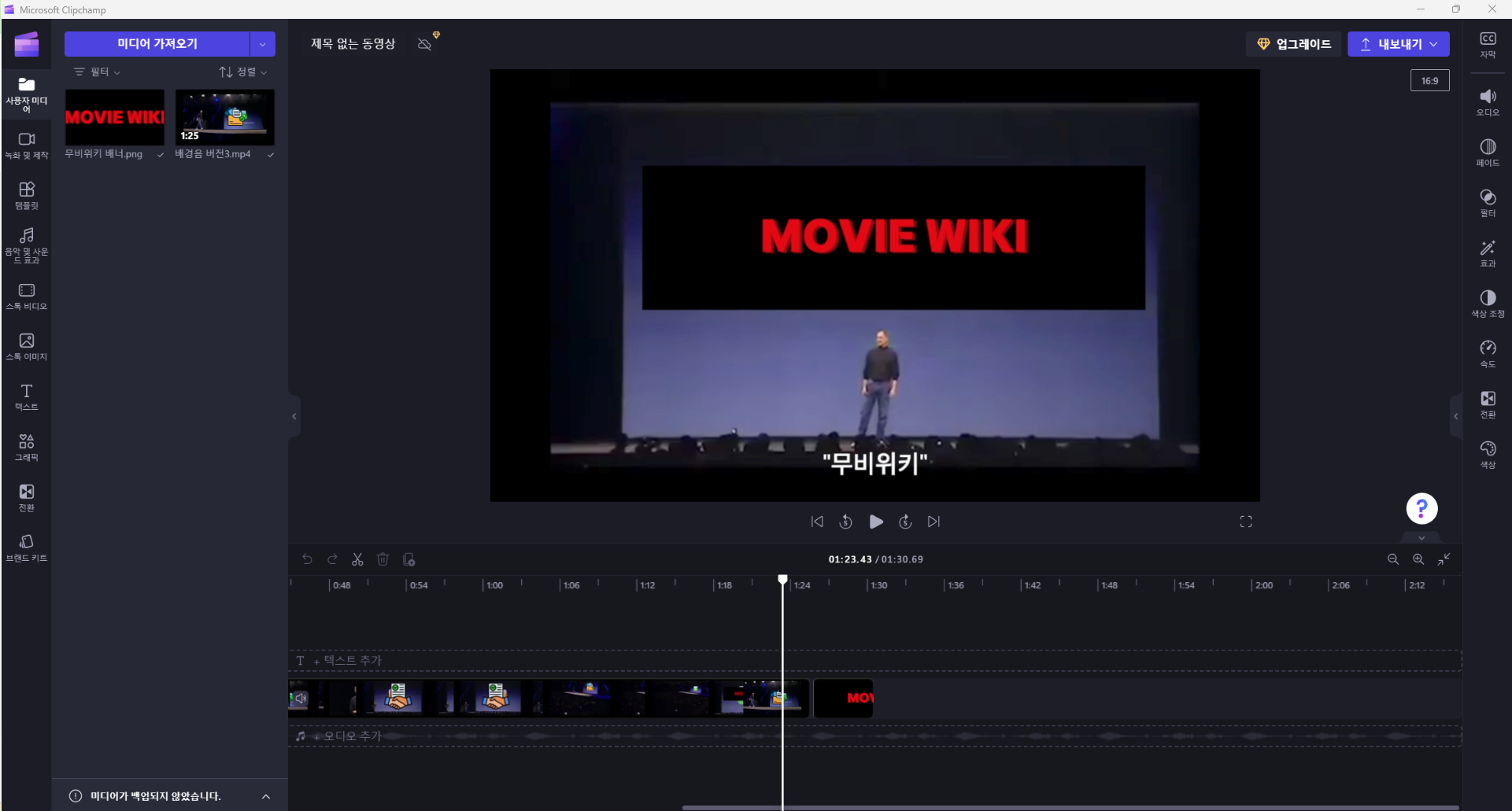Click the Clipchamp logo icon
The width and height of the screenshot is (1512, 811).
26,44
